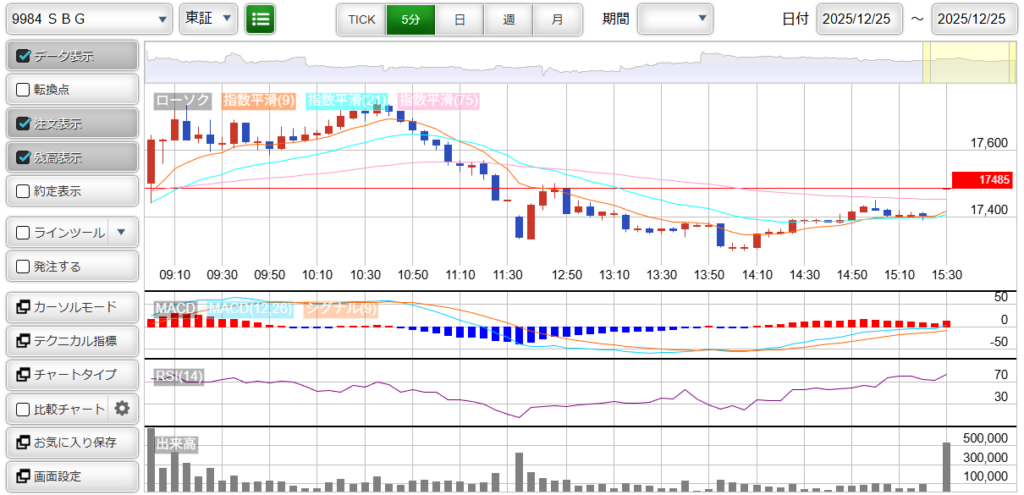Click the 比較チャート gear settings icon
This screenshot has height=495, width=1024.
[x=122, y=408]
